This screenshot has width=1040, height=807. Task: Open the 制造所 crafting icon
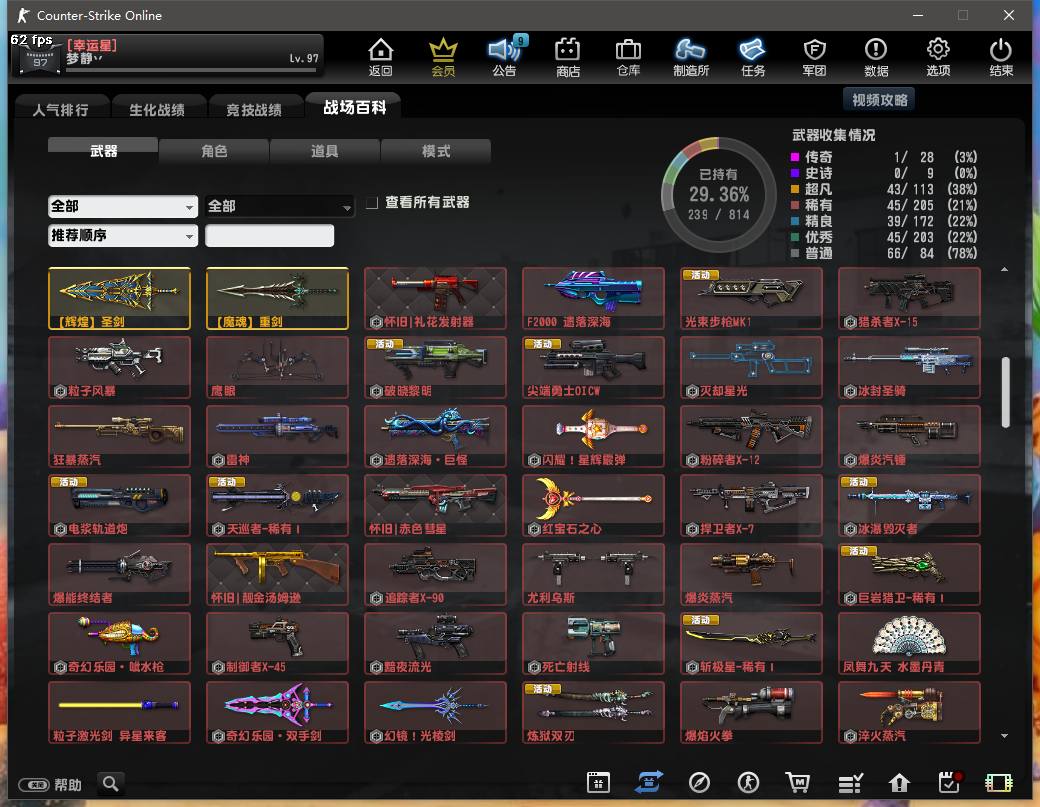pos(690,56)
